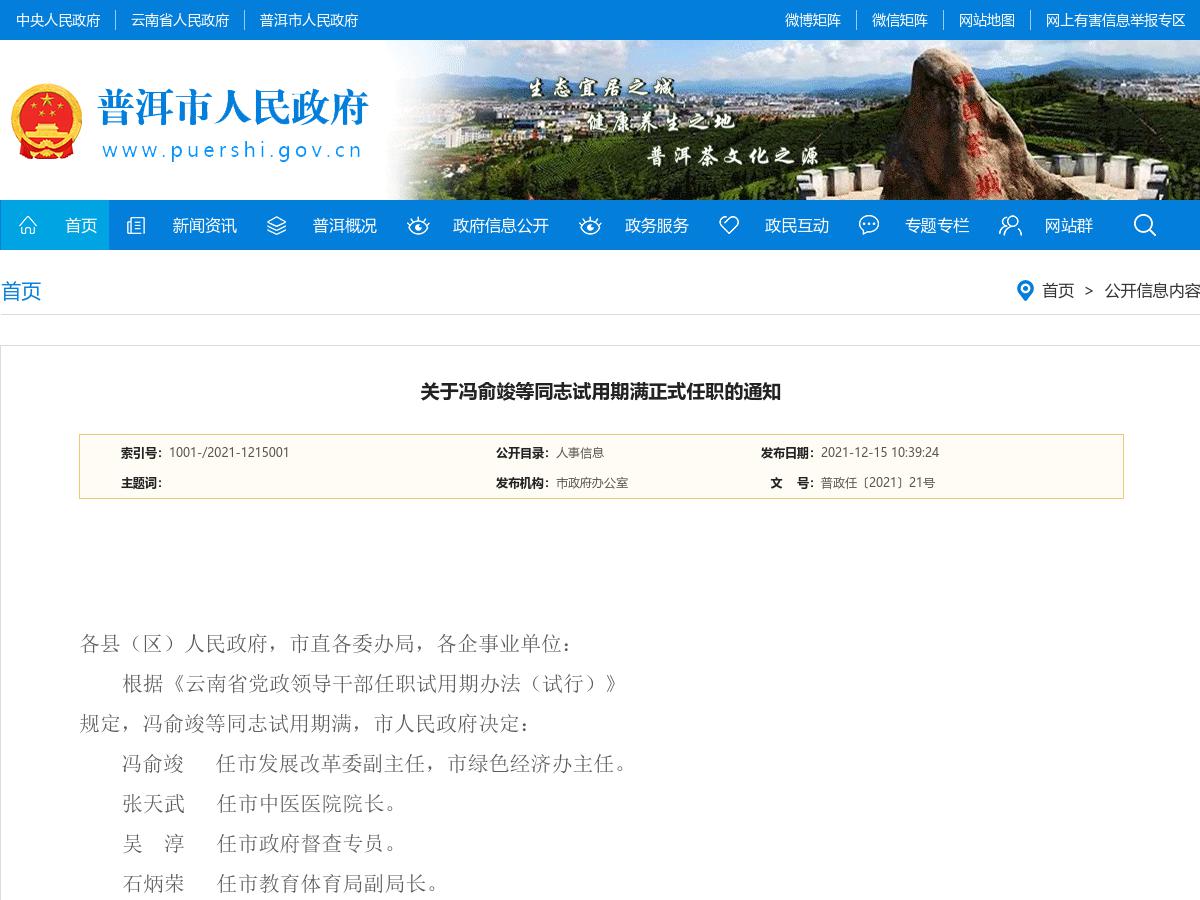Open the 中央人民政府 link

pos(58,20)
